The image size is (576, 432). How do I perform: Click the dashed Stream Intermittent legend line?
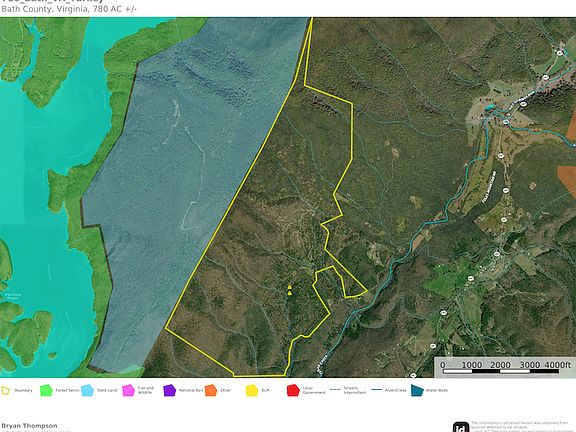tap(335, 390)
